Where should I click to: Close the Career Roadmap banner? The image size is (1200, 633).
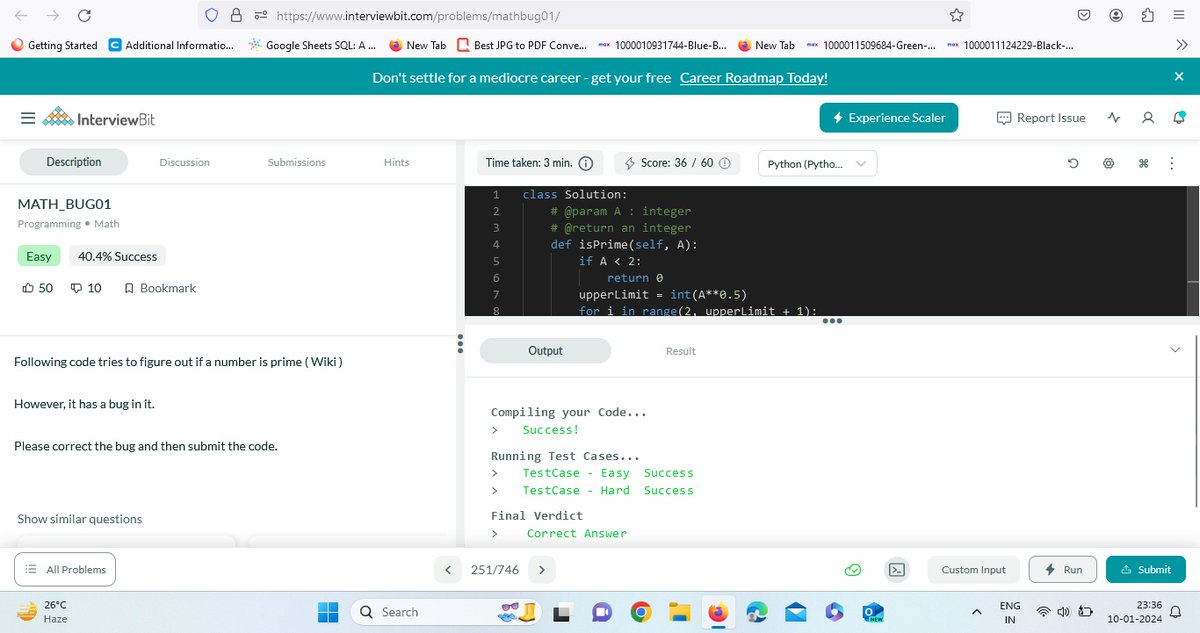1178,77
